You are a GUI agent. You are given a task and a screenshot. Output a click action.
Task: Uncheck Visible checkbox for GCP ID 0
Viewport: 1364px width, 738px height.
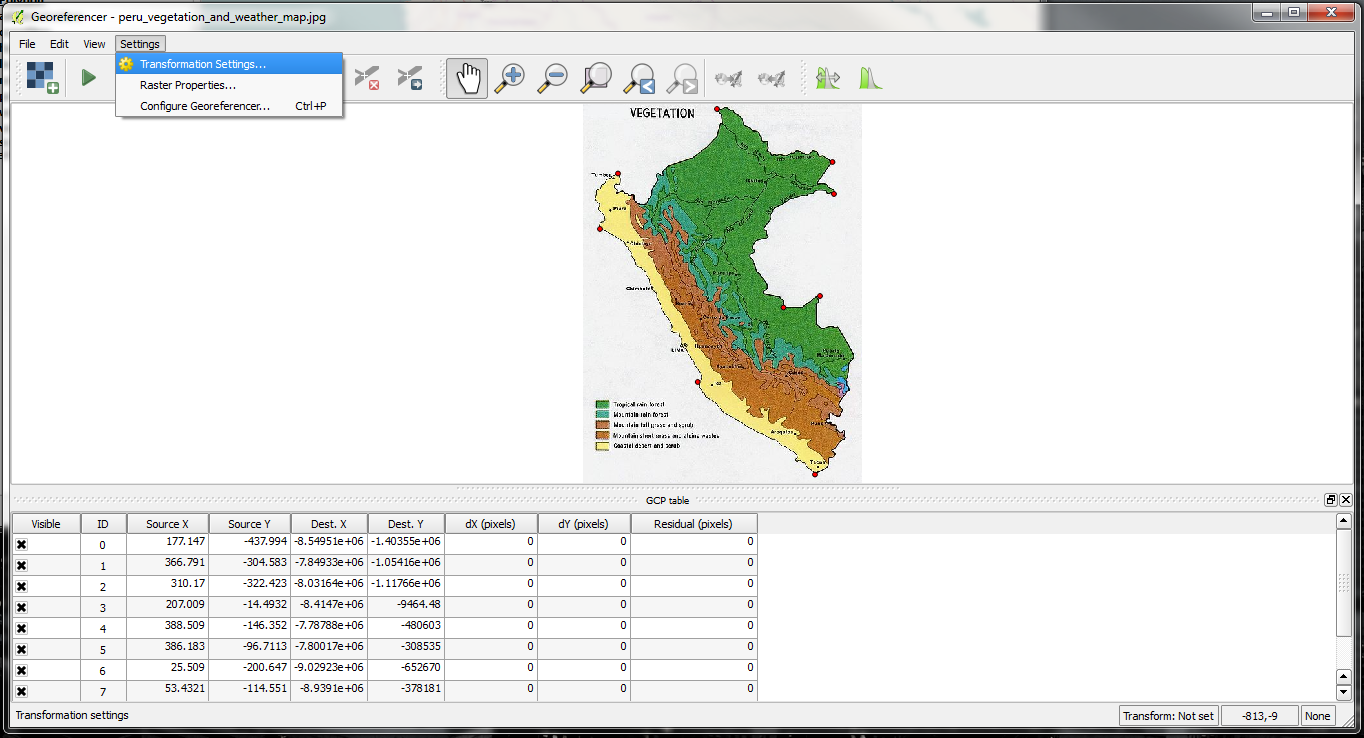pyautogui.click(x=21, y=544)
